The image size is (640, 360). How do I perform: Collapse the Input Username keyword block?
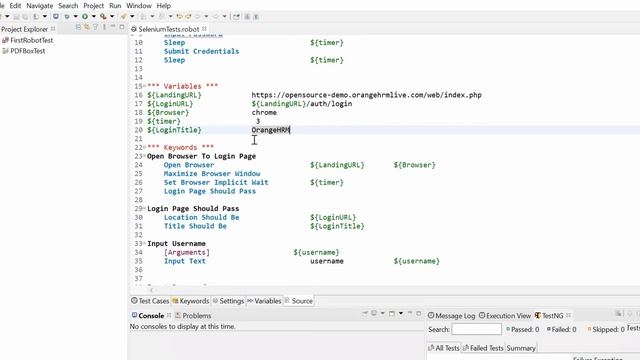pyautogui.click(x=144, y=244)
